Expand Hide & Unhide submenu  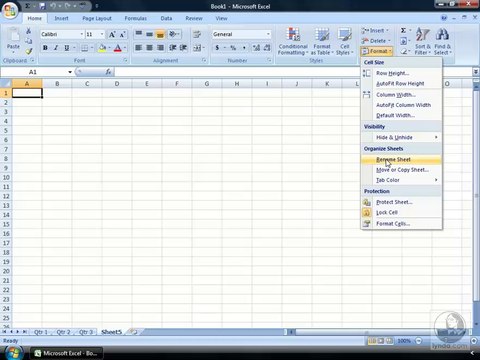(401, 137)
